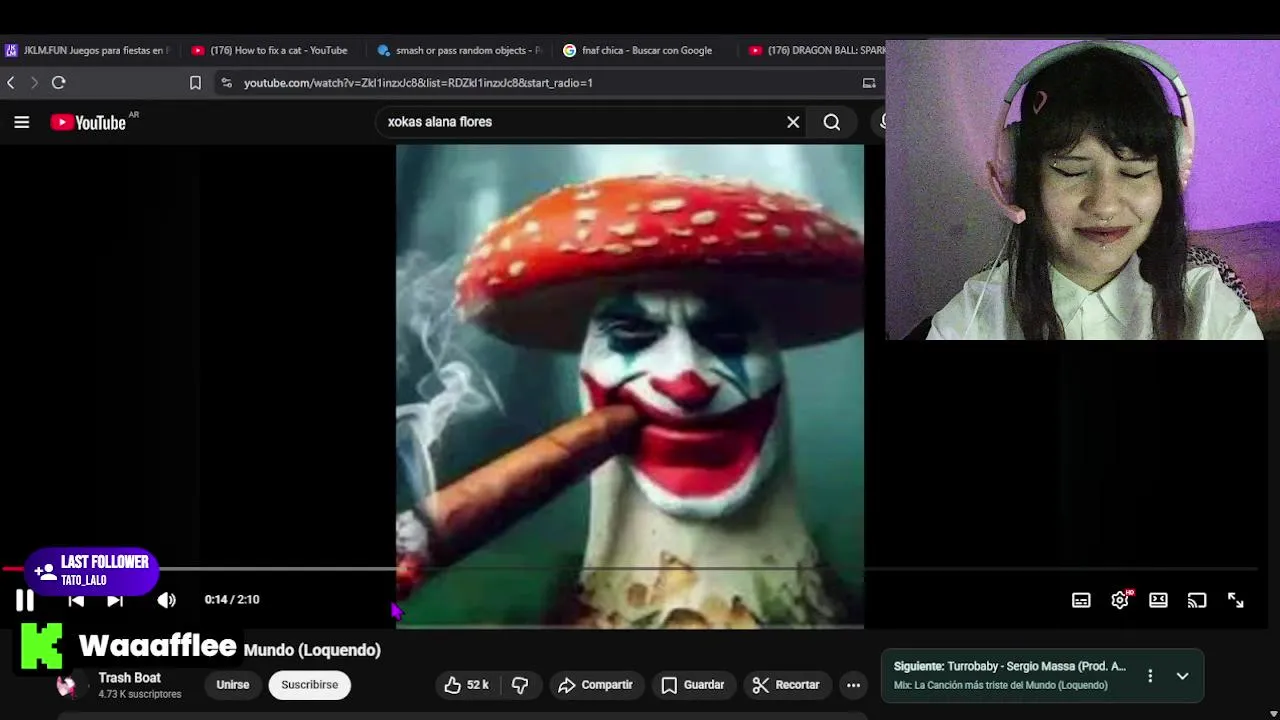Toggle subtitles in the player
This screenshot has width=1280, height=720.
pyautogui.click(x=1081, y=600)
